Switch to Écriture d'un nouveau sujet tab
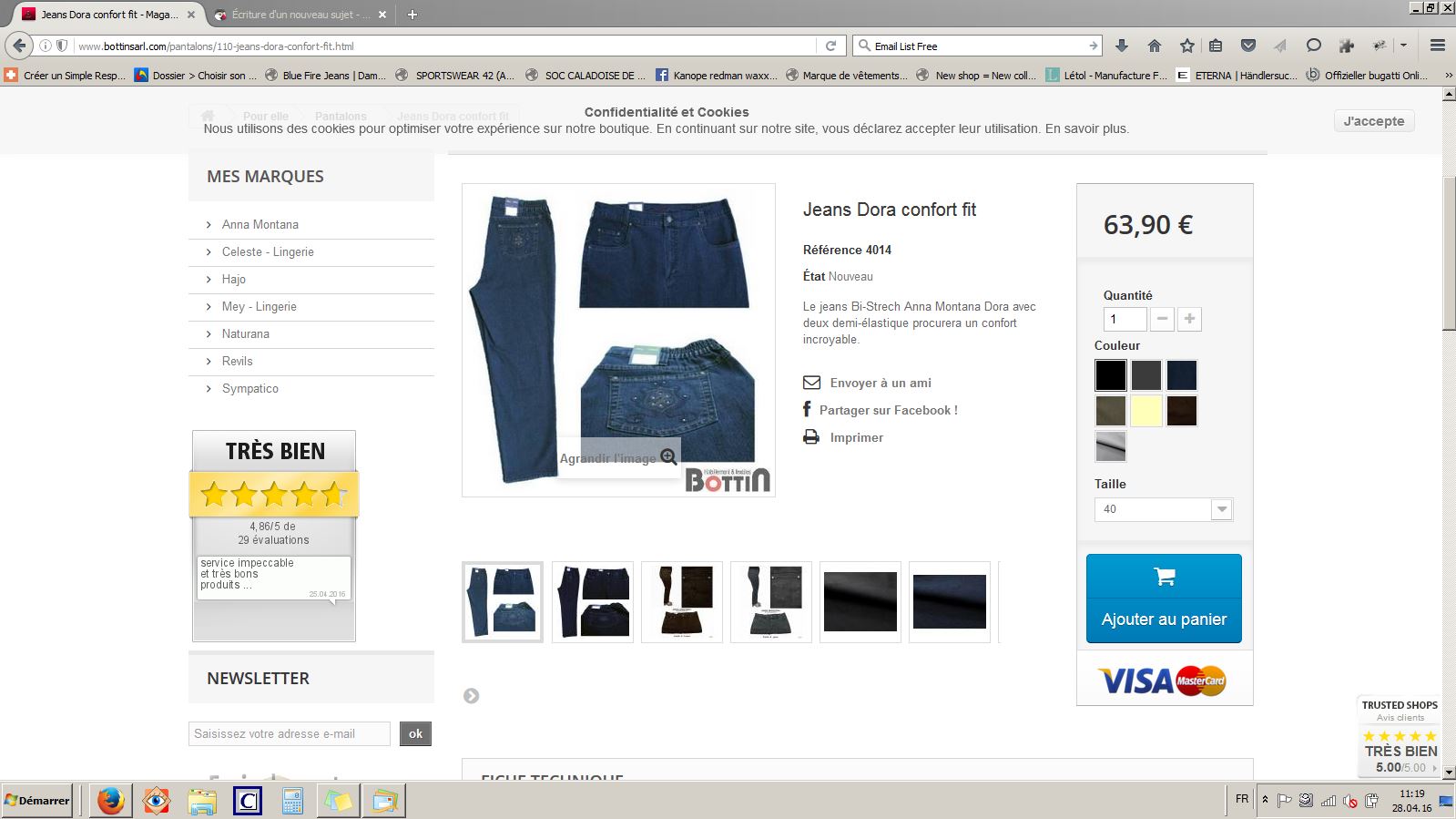The height and width of the screenshot is (819, 1456). pos(300,15)
